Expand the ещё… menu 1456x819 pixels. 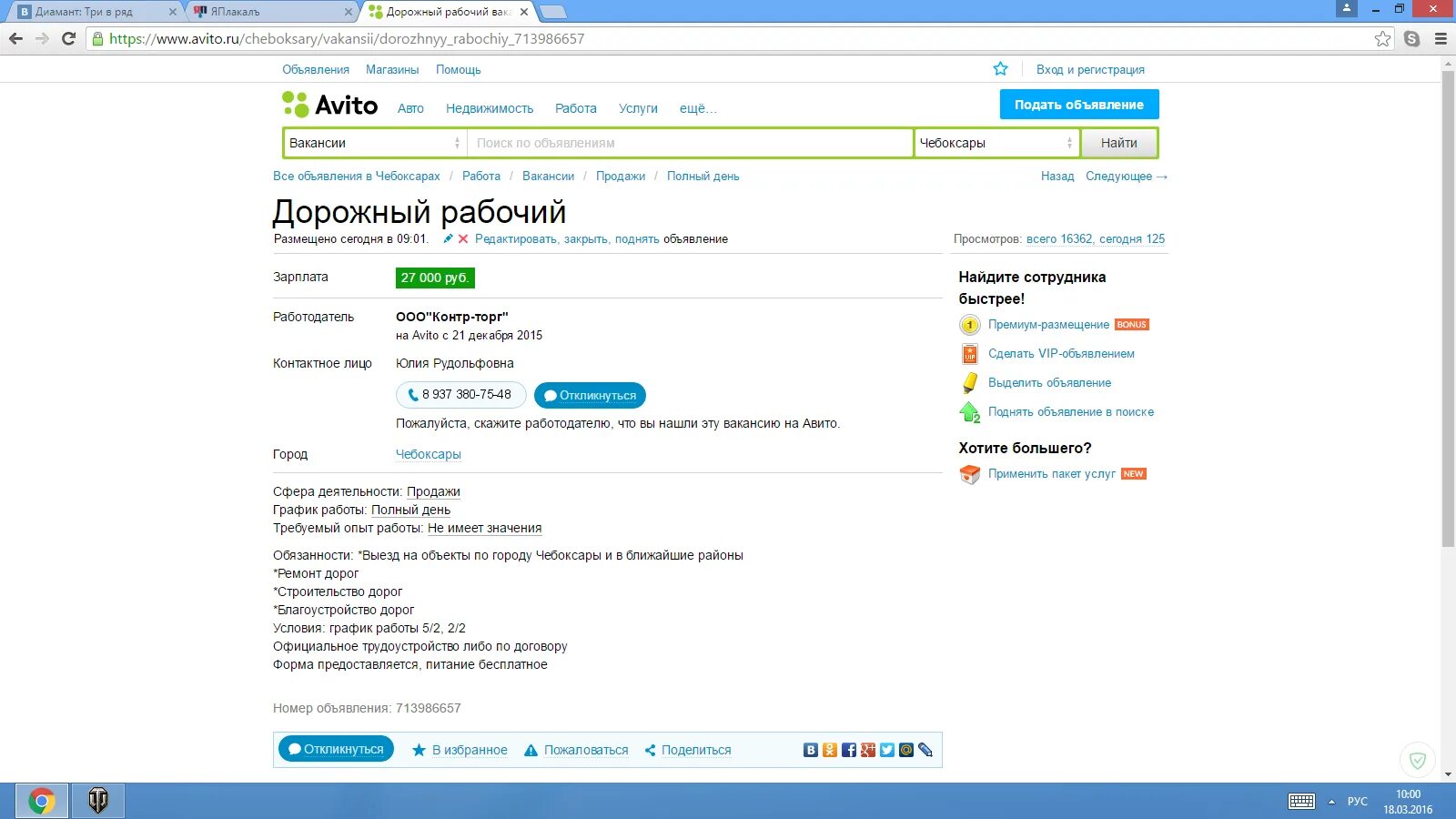point(698,108)
